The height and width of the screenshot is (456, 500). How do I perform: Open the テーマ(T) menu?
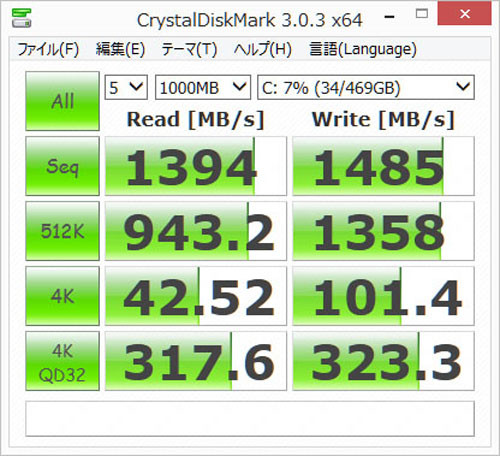[x=189, y=49]
